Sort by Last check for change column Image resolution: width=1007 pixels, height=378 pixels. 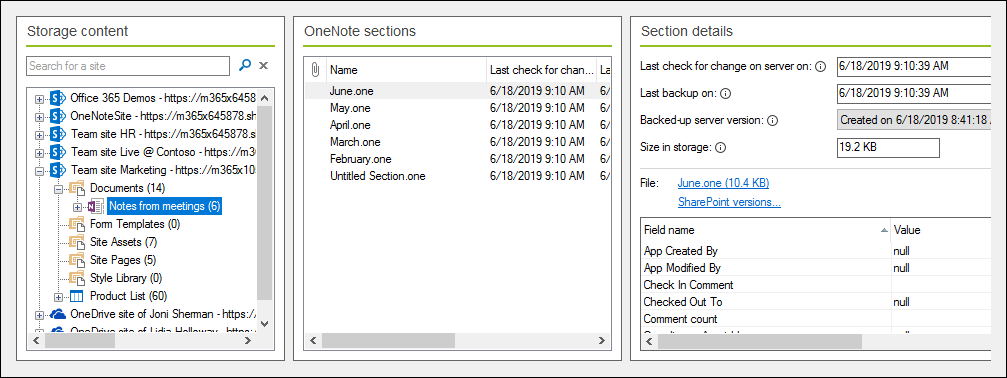(x=541, y=70)
